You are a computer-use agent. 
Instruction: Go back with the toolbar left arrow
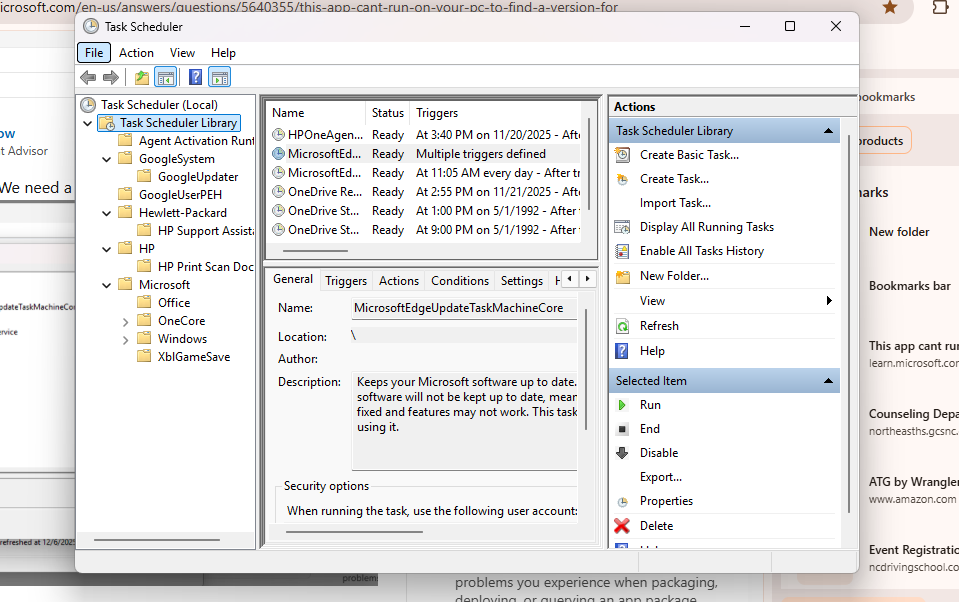[88, 78]
